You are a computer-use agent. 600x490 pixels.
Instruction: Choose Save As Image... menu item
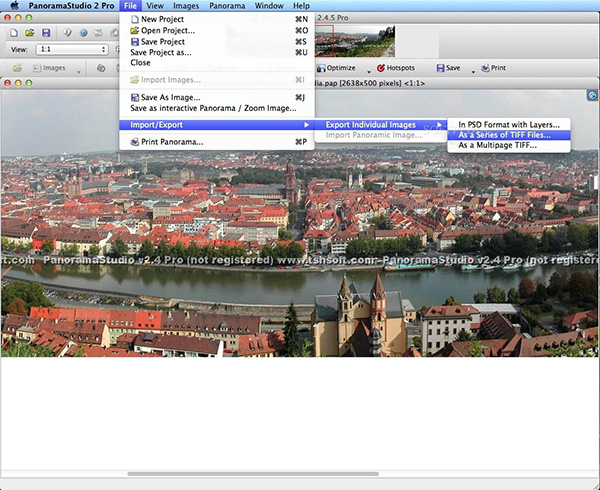click(217, 98)
